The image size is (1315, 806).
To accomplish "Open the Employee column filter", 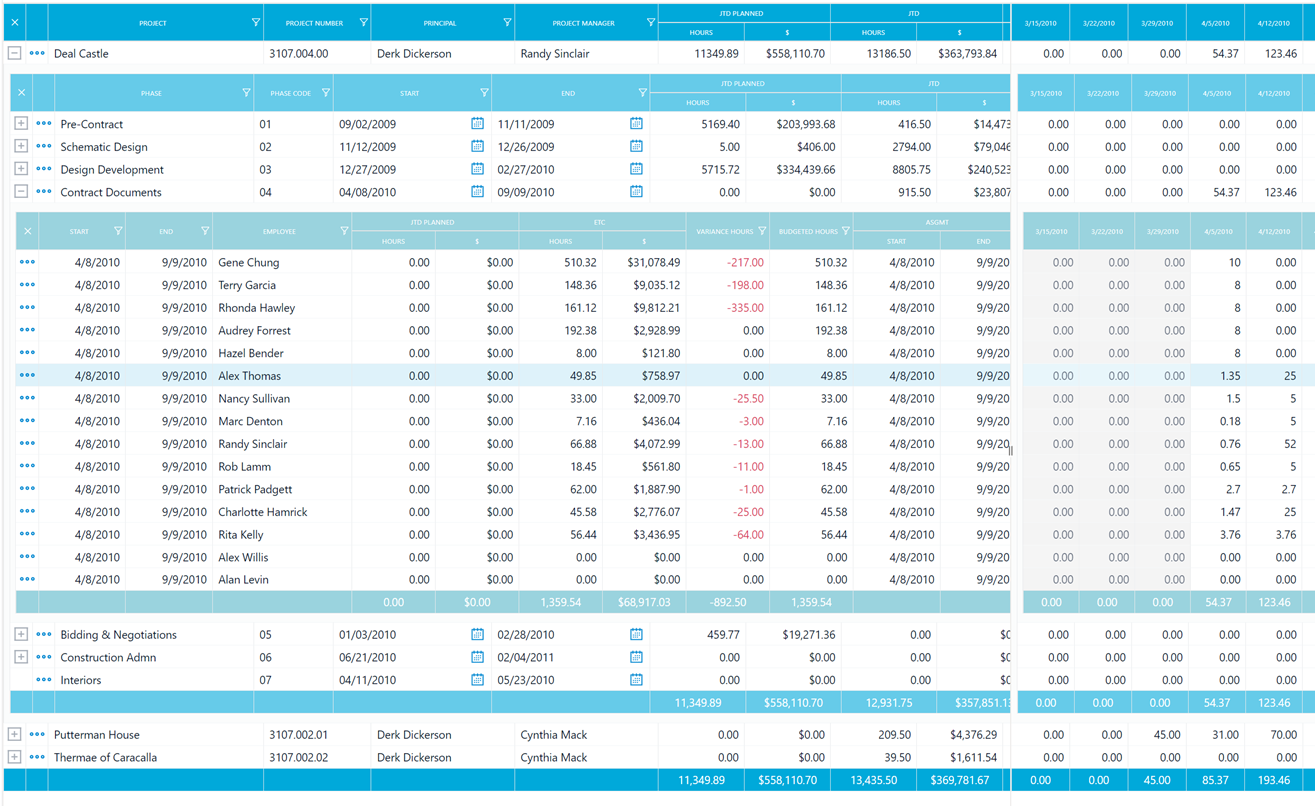I will [x=344, y=231].
